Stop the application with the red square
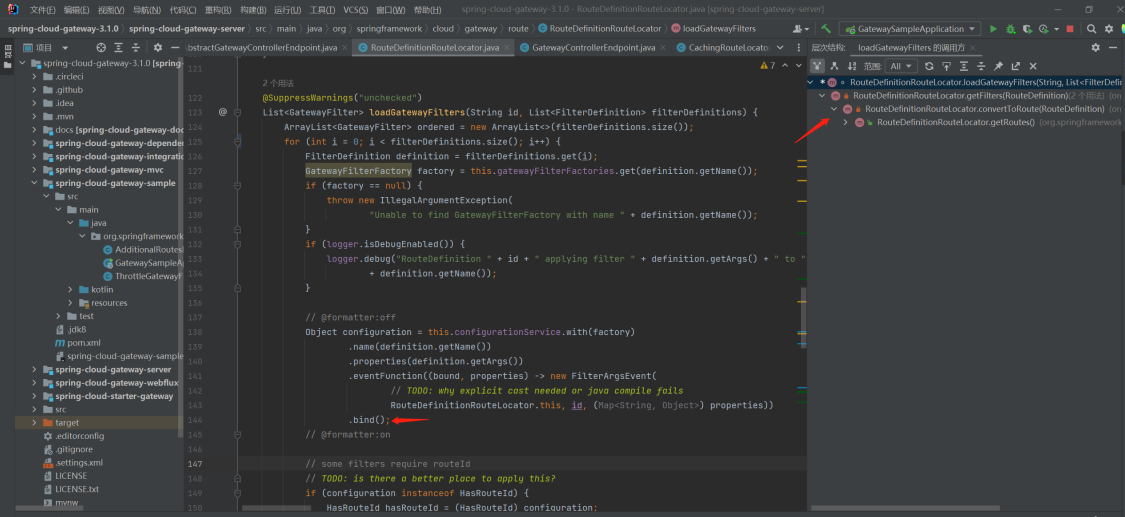The width and height of the screenshot is (1125, 517). click(1070, 29)
